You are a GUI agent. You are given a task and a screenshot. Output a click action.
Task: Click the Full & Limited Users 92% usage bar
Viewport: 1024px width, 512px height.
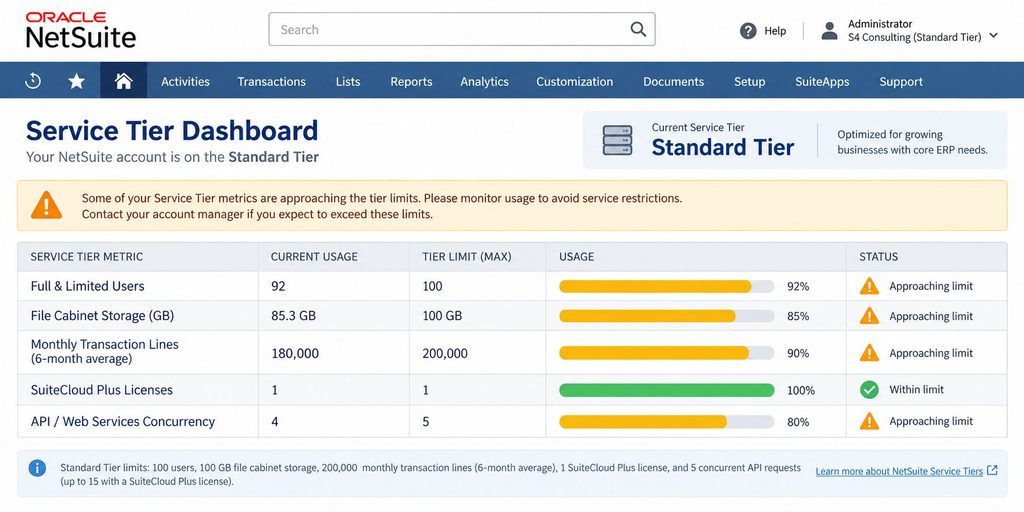point(667,286)
